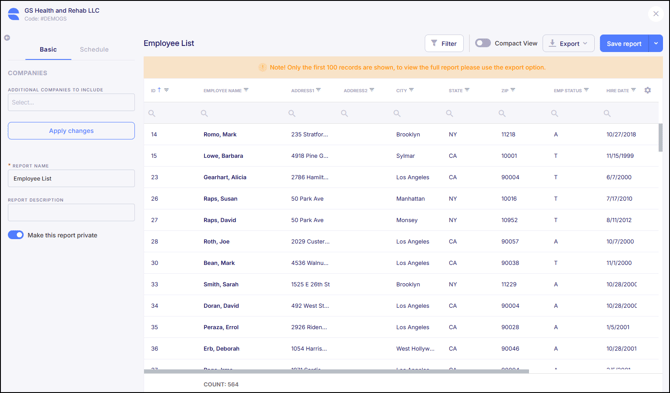This screenshot has height=393, width=670.
Task: Click the vertical table scrollbar
Action: (x=661, y=138)
